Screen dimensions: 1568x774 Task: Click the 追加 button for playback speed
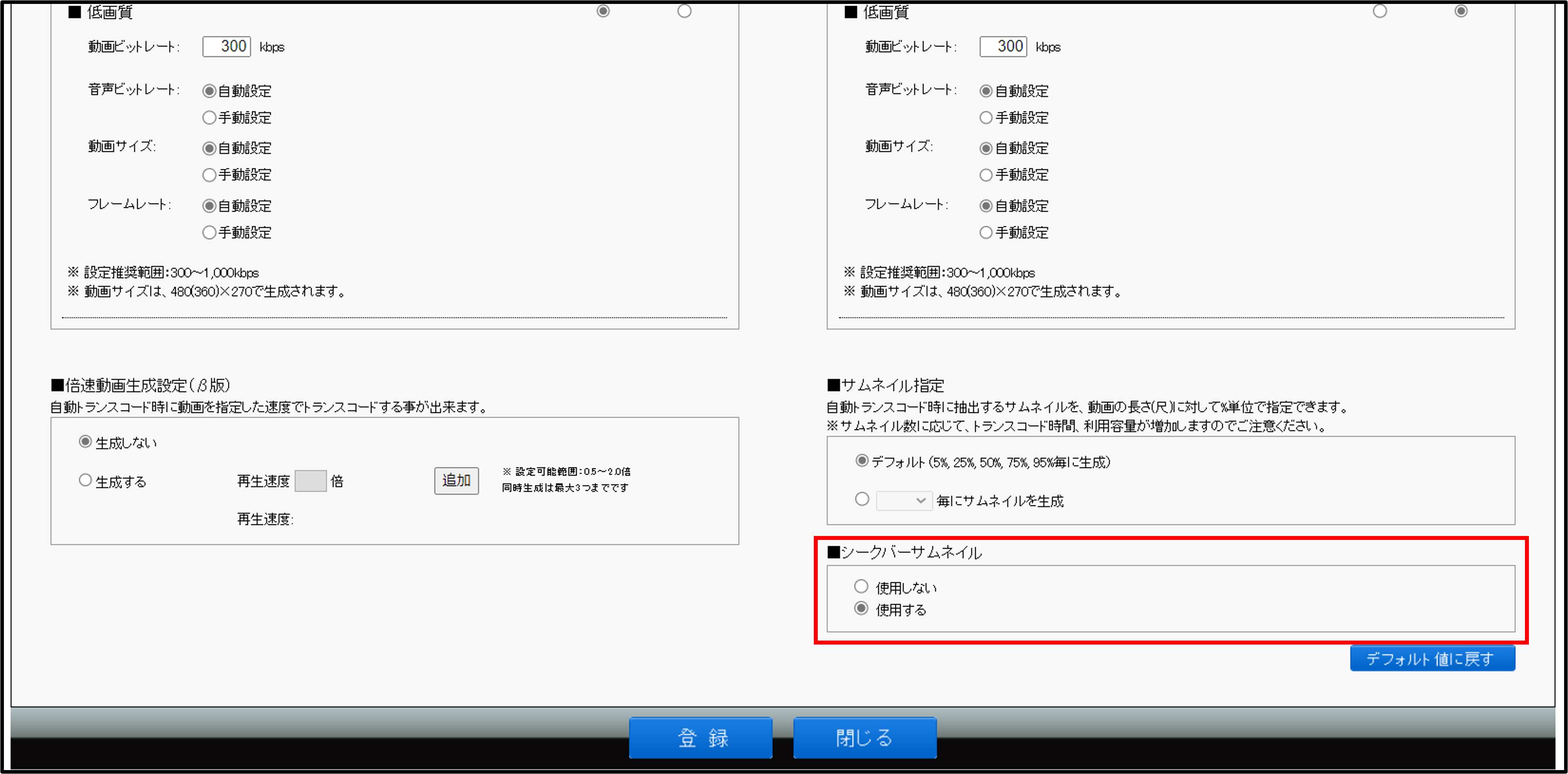point(456,481)
